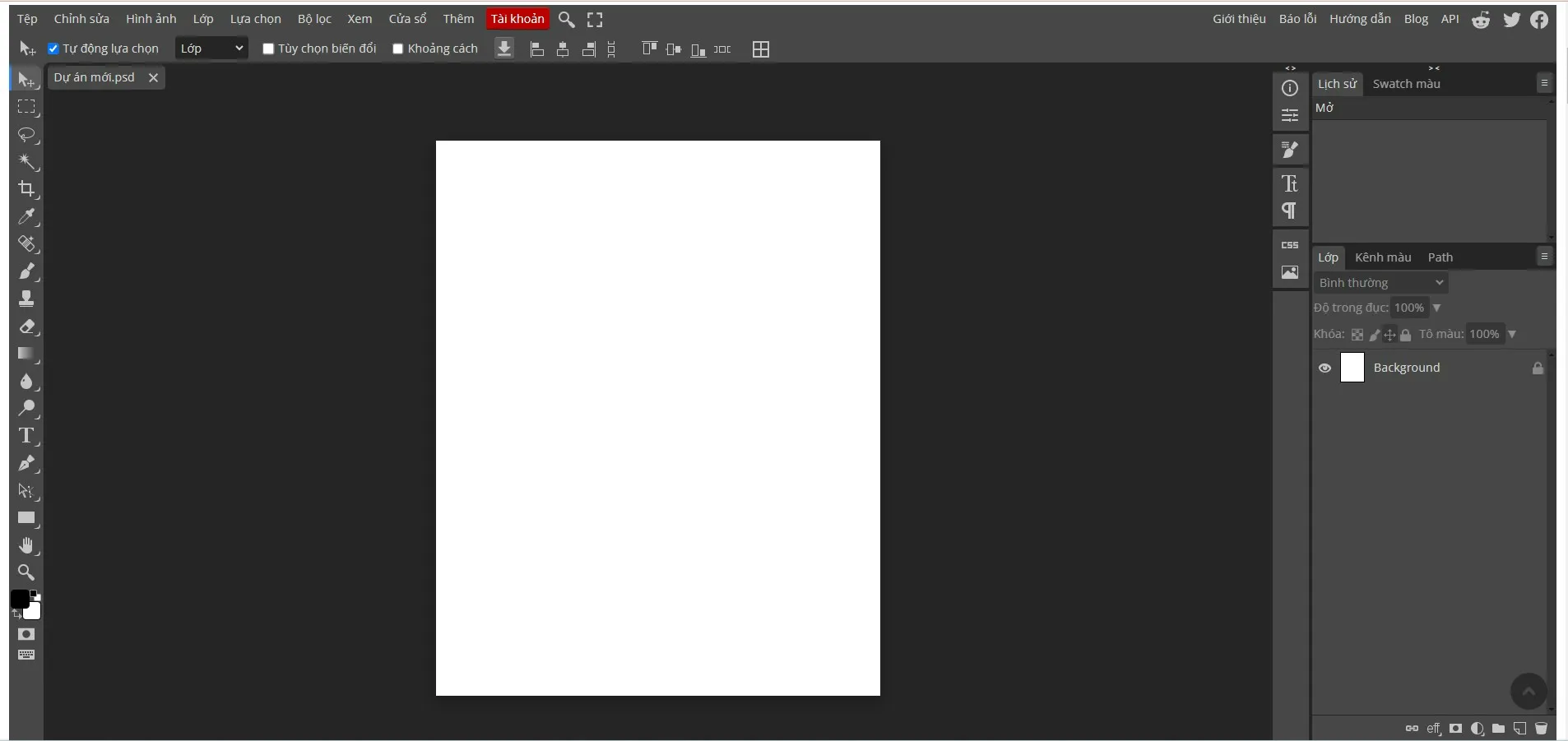Select the Path Select tool
Viewport: 1568px width, 741px height.
26,491
